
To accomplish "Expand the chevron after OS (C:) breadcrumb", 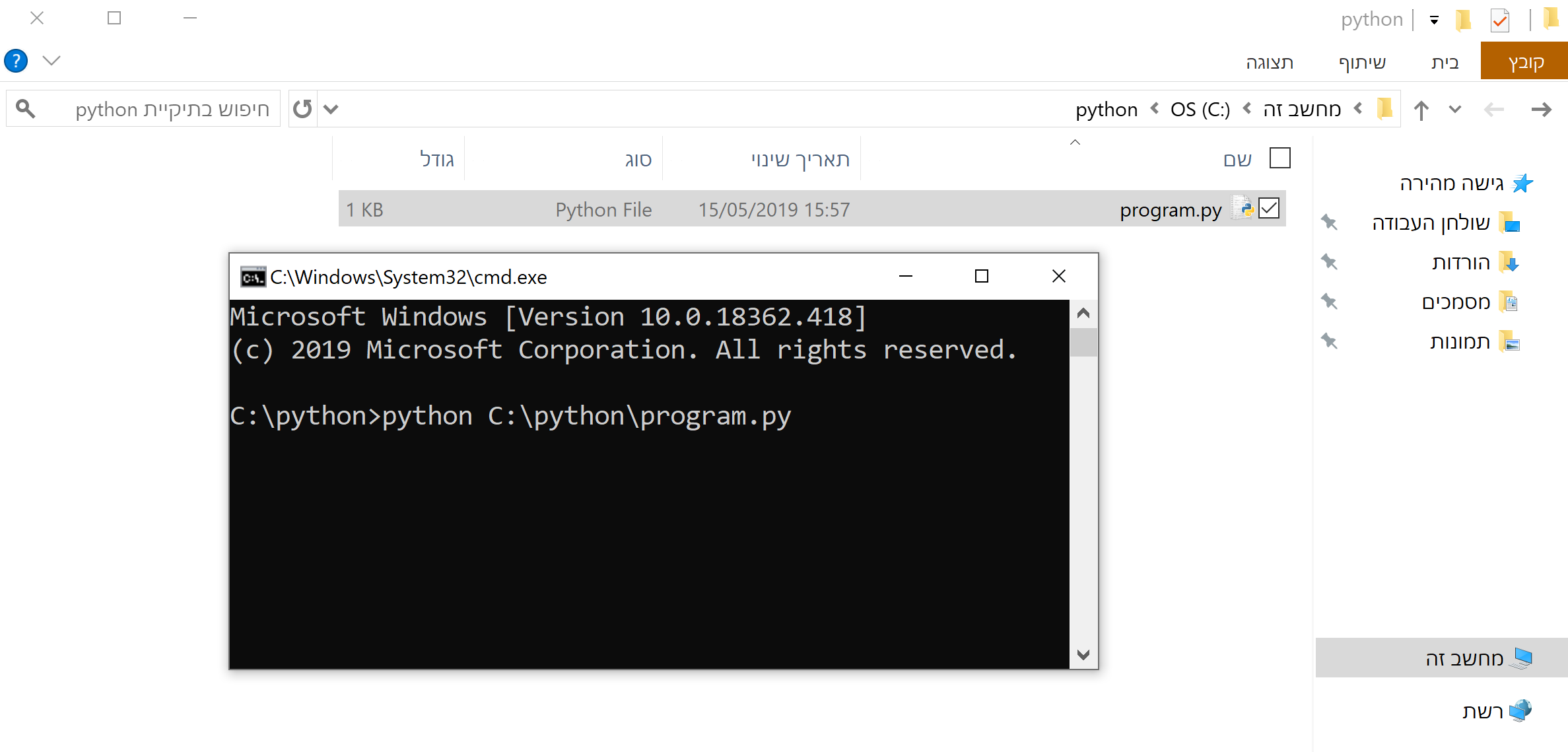I will 1154,108.
